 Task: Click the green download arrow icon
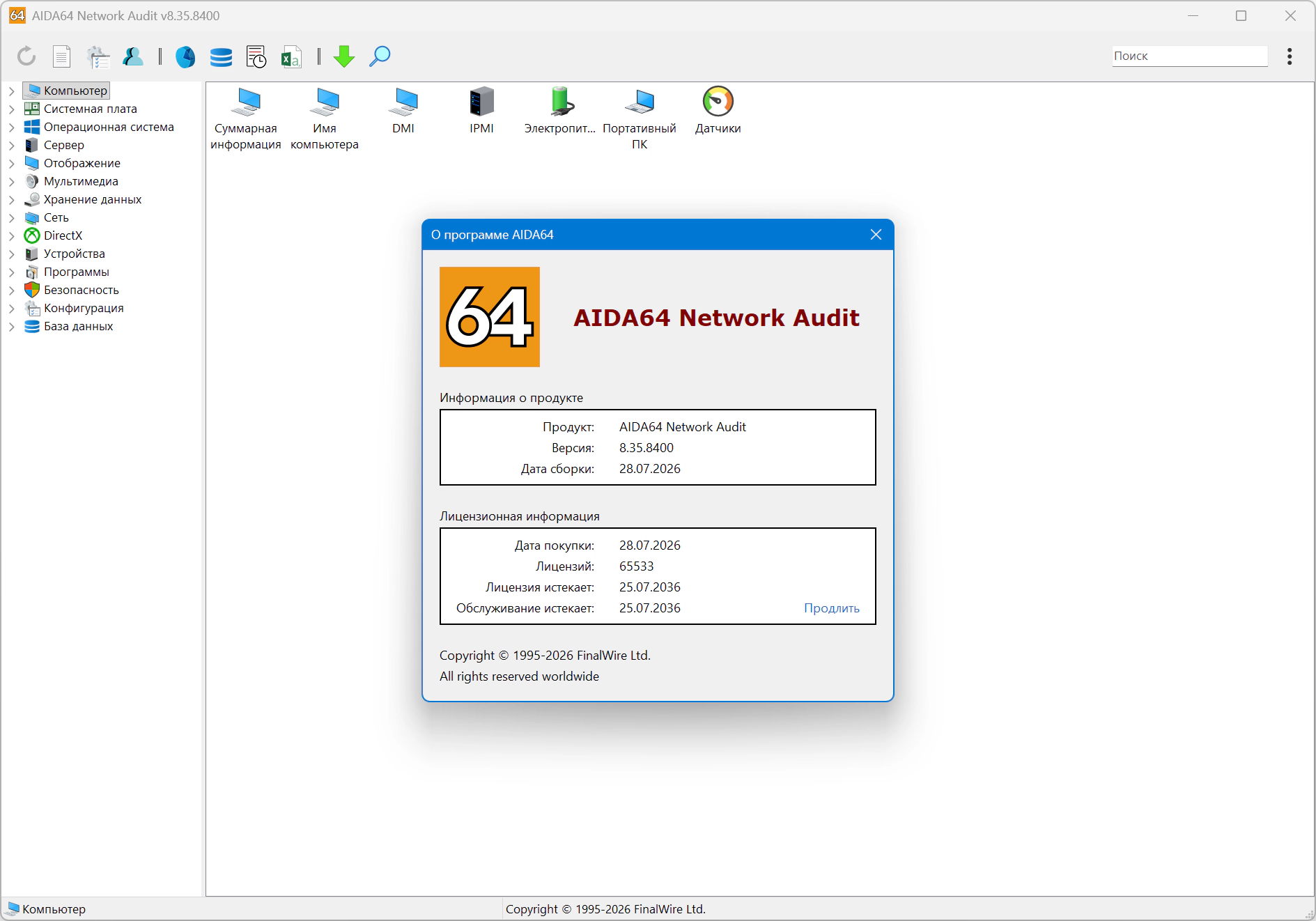click(344, 56)
